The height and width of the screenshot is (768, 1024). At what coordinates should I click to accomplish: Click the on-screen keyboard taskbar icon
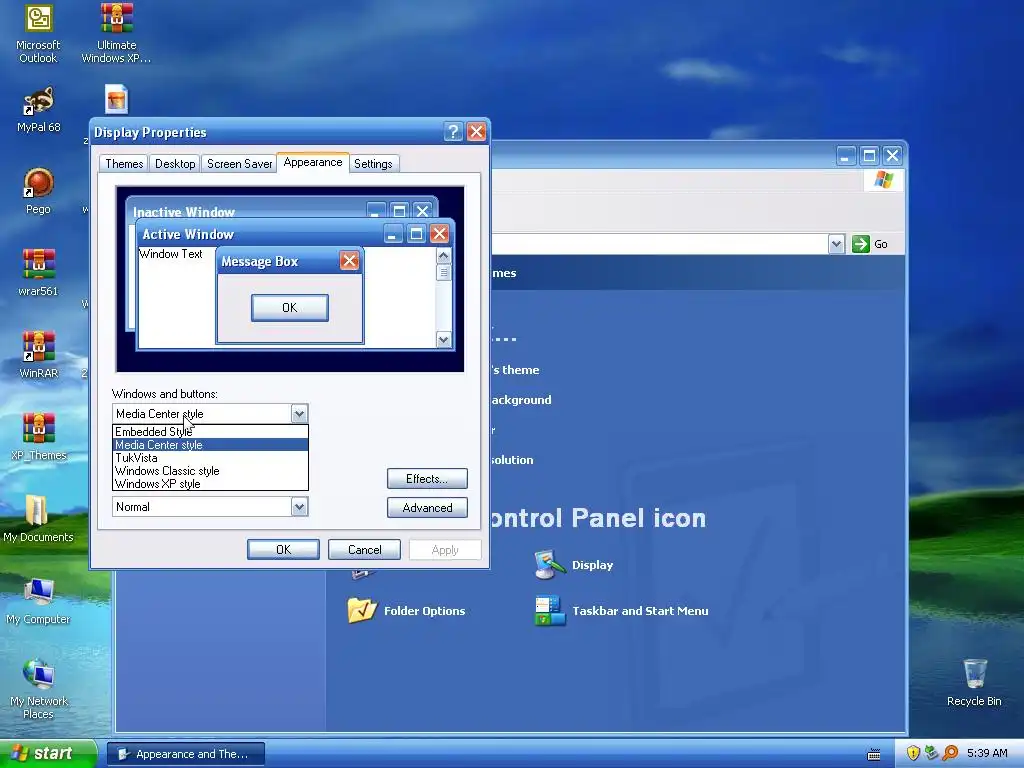point(874,754)
